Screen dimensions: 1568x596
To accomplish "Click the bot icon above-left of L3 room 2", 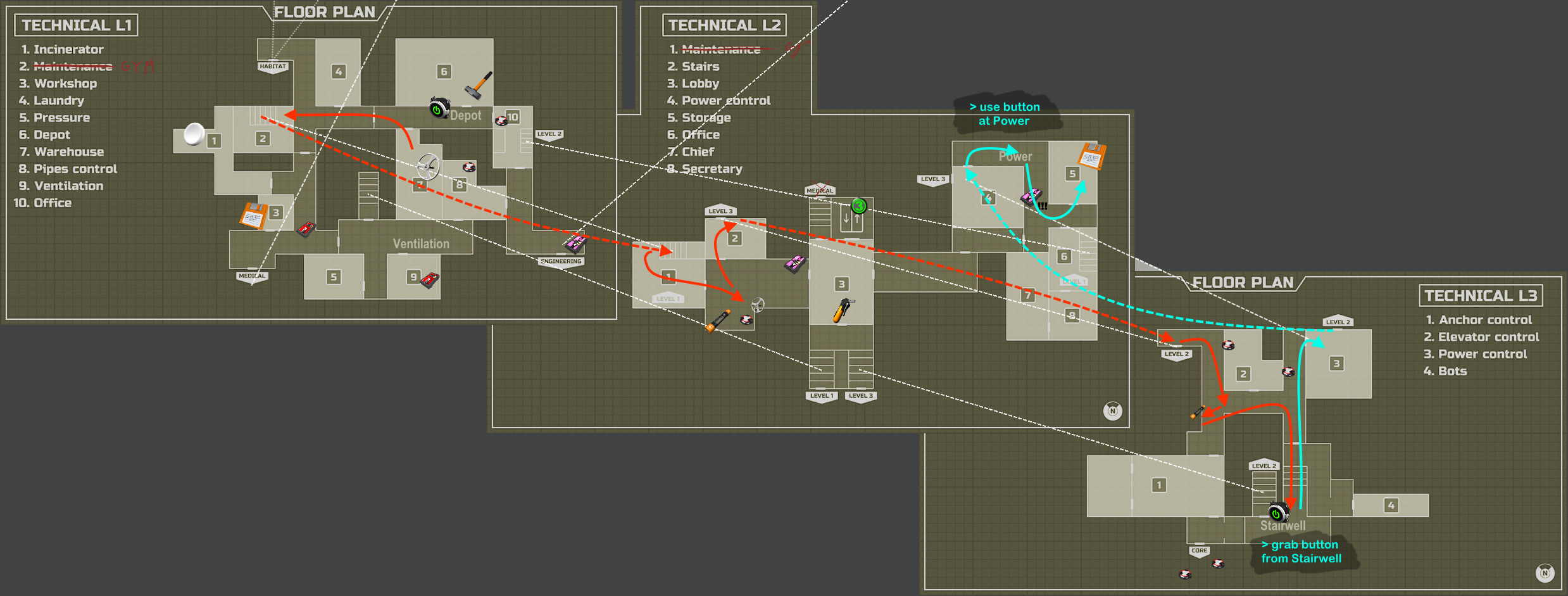I will click(1228, 345).
